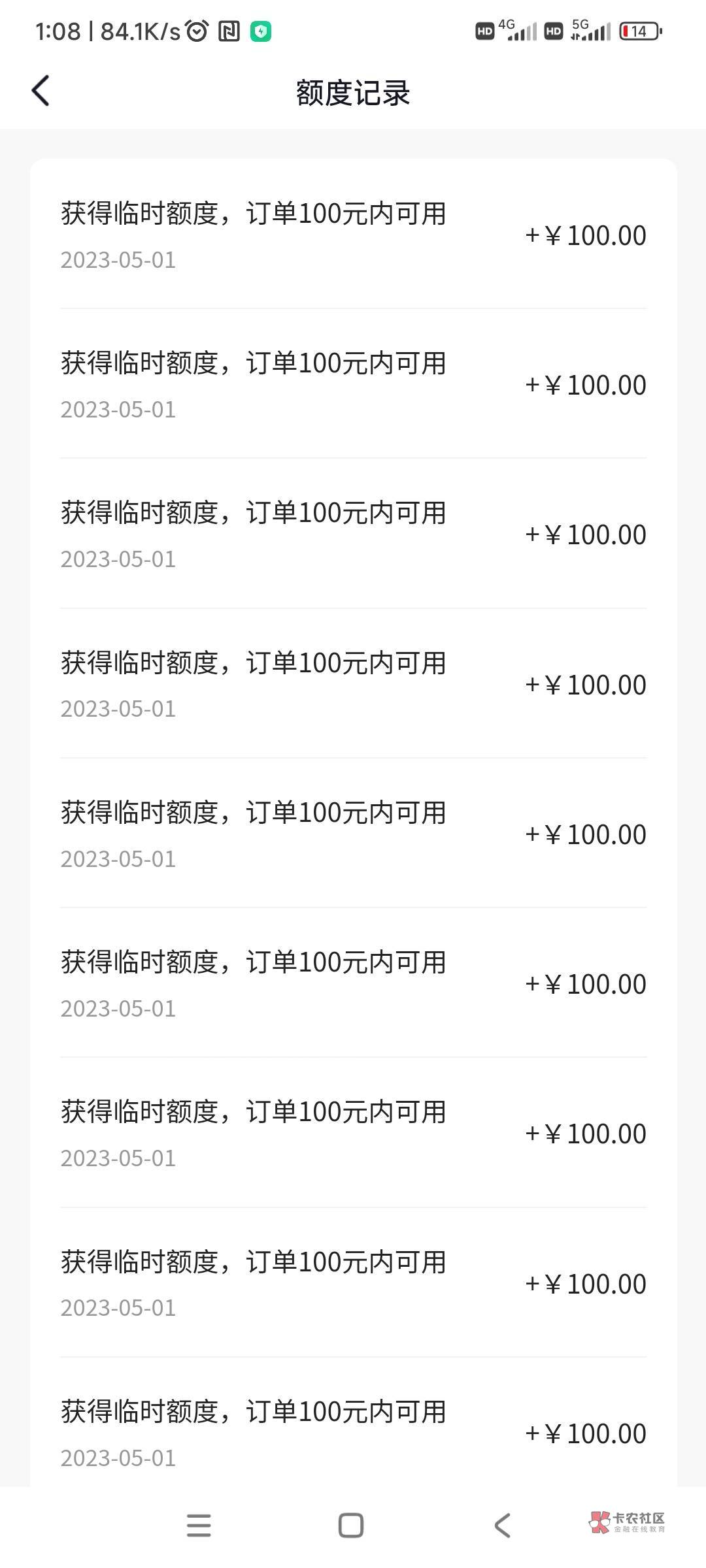Image resolution: width=706 pixels, height=1568 pixels.
Task: Tap the battery indicator showing 14
Action: point(640,31)
